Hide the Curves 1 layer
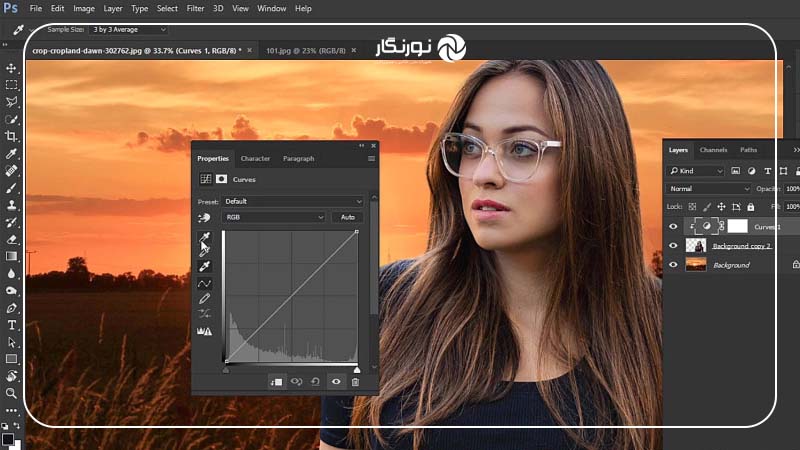Image resolution: width=800 pixels, height=450 pixels. (673, 227)
